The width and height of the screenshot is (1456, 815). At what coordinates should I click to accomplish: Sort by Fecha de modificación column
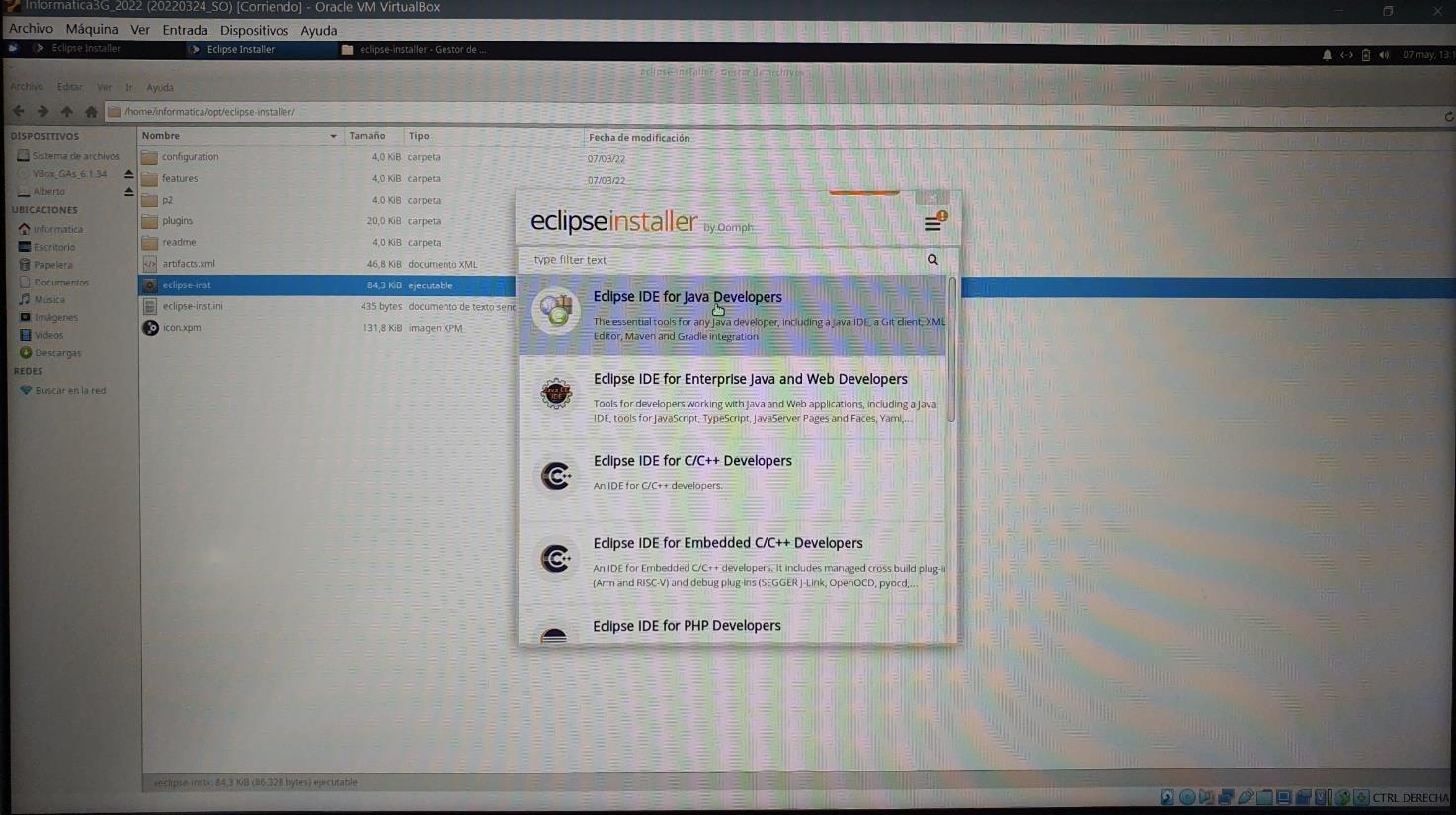point(639,138)
